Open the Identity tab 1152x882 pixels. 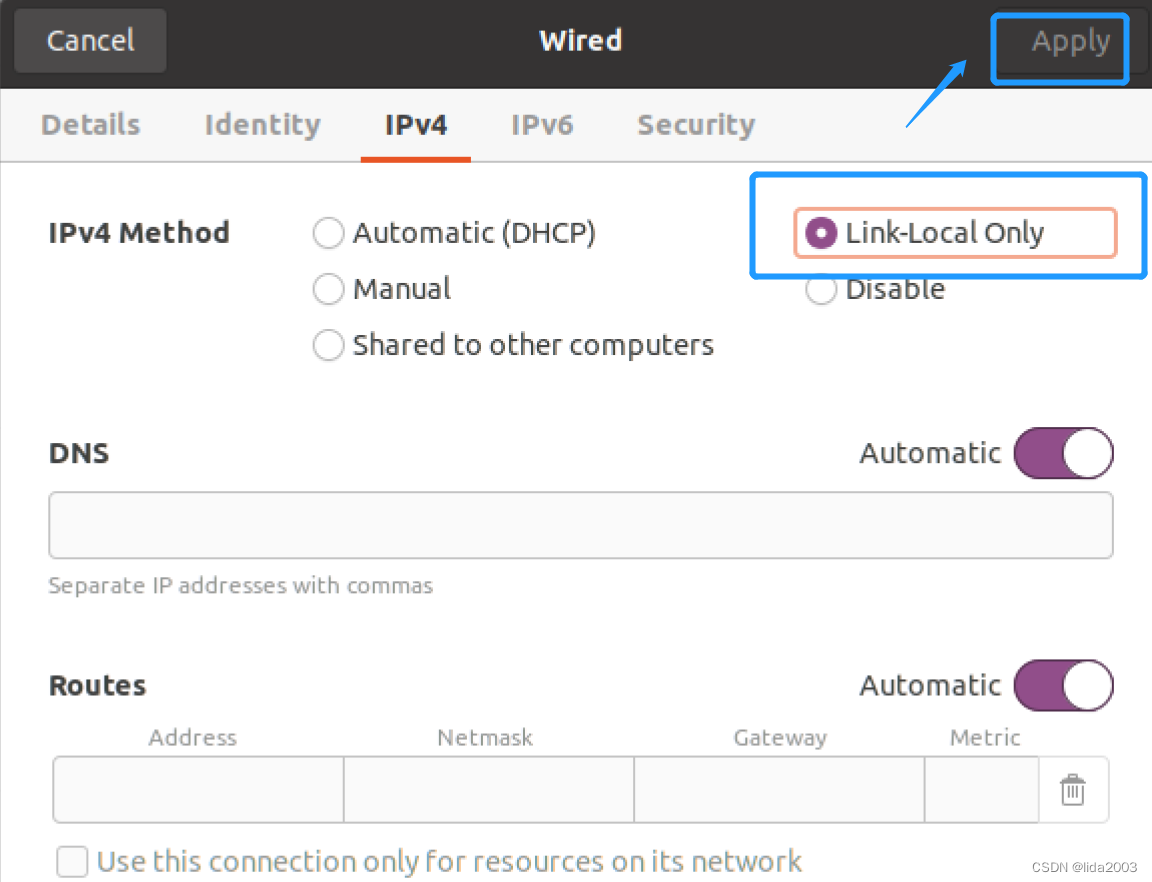click(x=262, y=125)
